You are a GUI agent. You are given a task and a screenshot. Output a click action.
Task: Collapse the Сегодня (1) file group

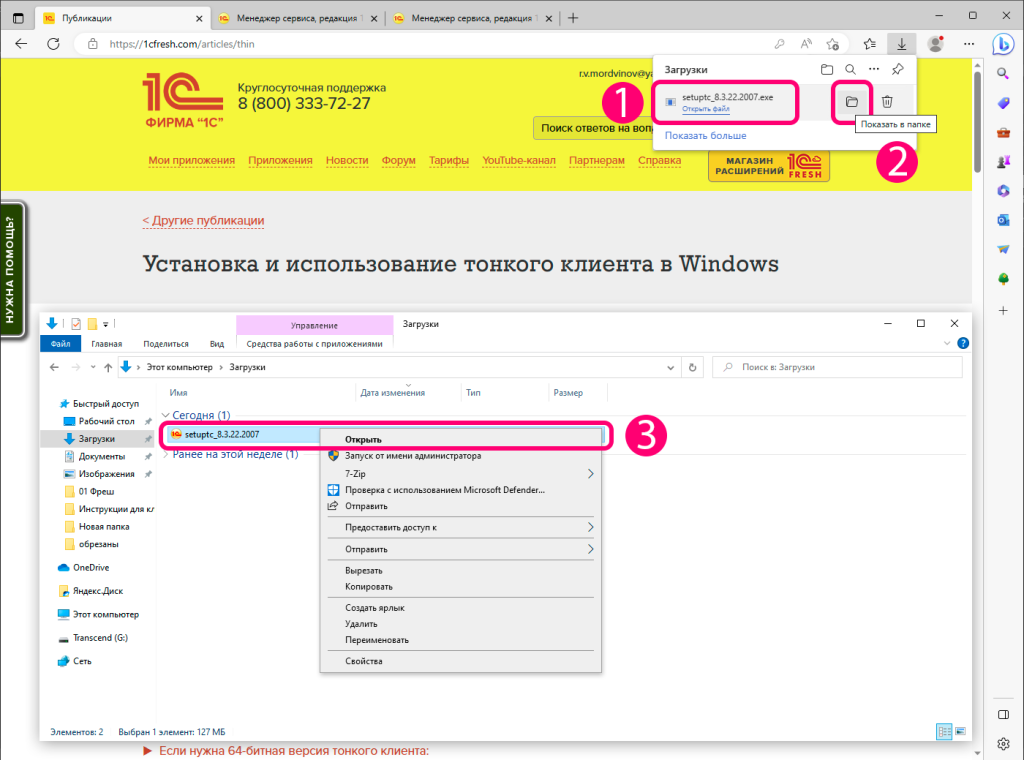coord(164,415)
